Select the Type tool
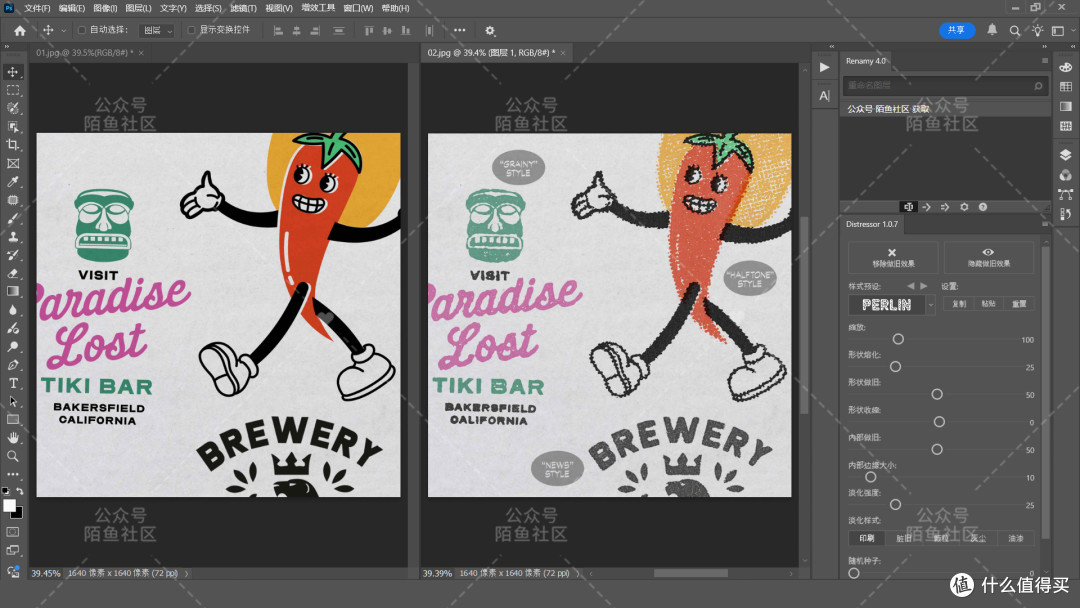Image resolution: width=1080 pixels, height=608 pixels. tap(13, 384)
